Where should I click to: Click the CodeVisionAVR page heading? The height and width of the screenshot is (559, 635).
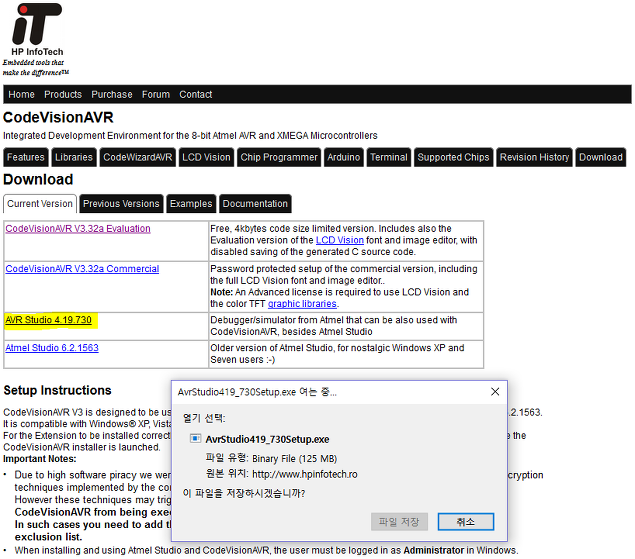click(58, 117)
